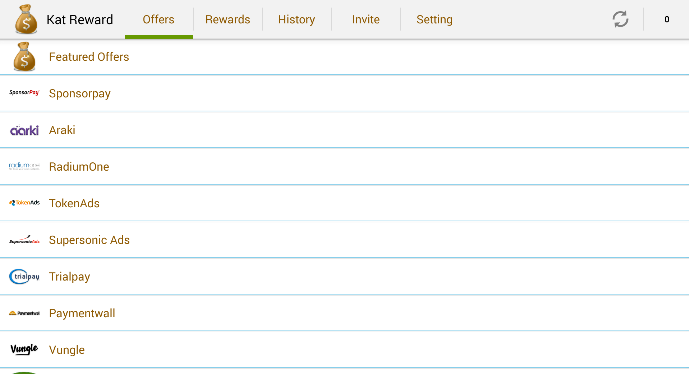Open the Trialpay circular logo
The image size is (689, 374).
pyautogui.click(x=24, y=276)
